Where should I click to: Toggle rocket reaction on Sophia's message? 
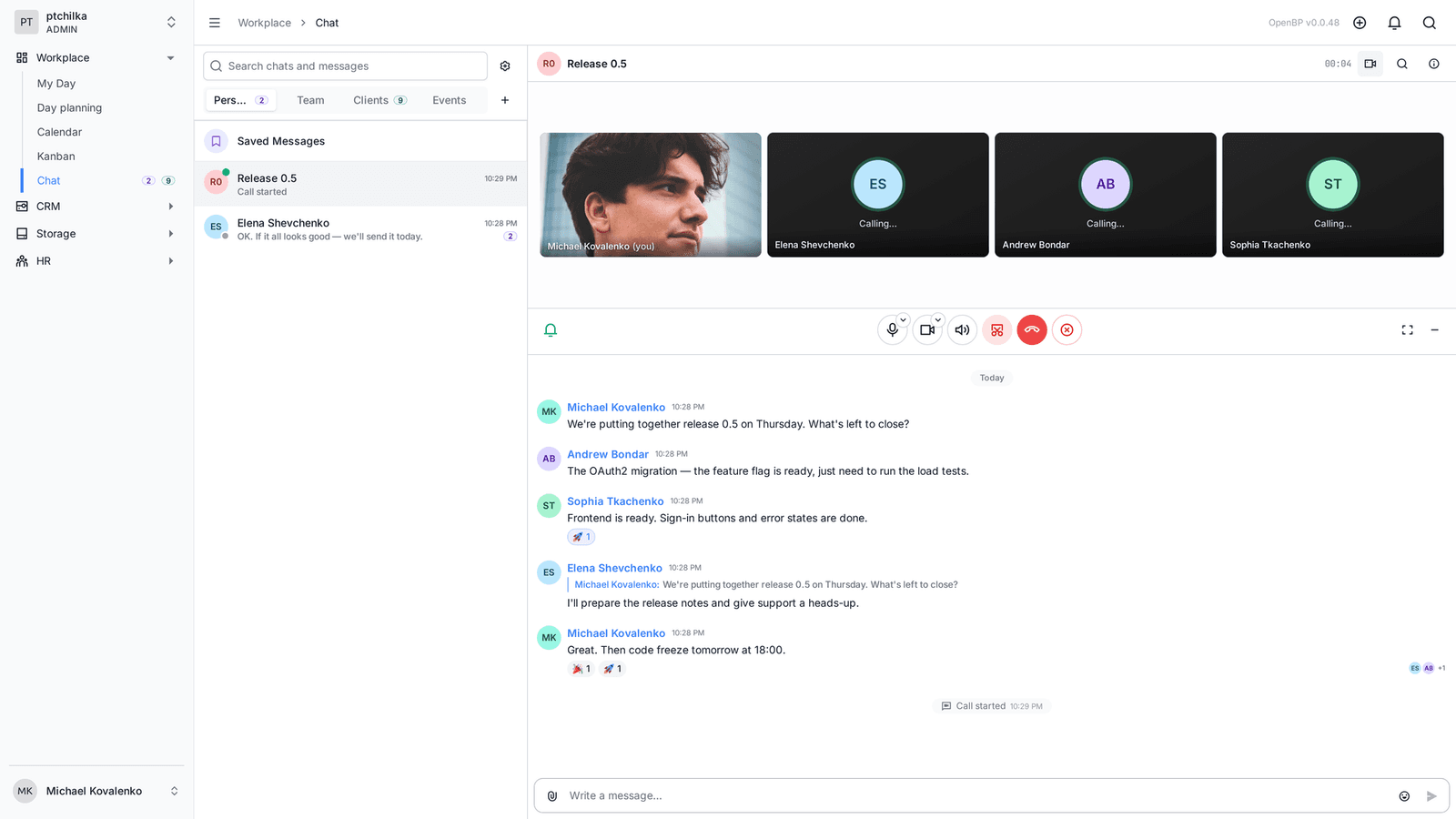click(581, 537)
